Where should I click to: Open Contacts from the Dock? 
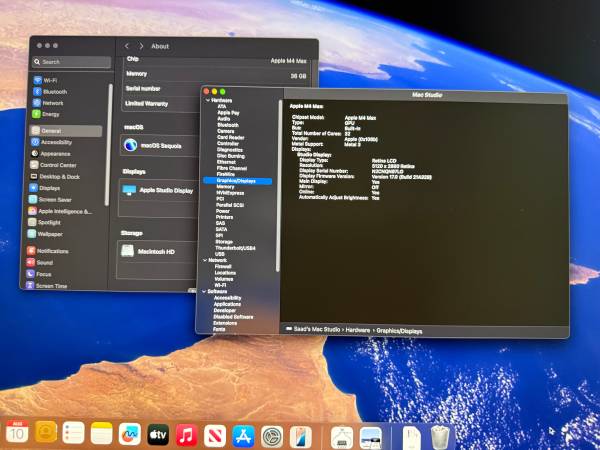[x=46, y=432]
